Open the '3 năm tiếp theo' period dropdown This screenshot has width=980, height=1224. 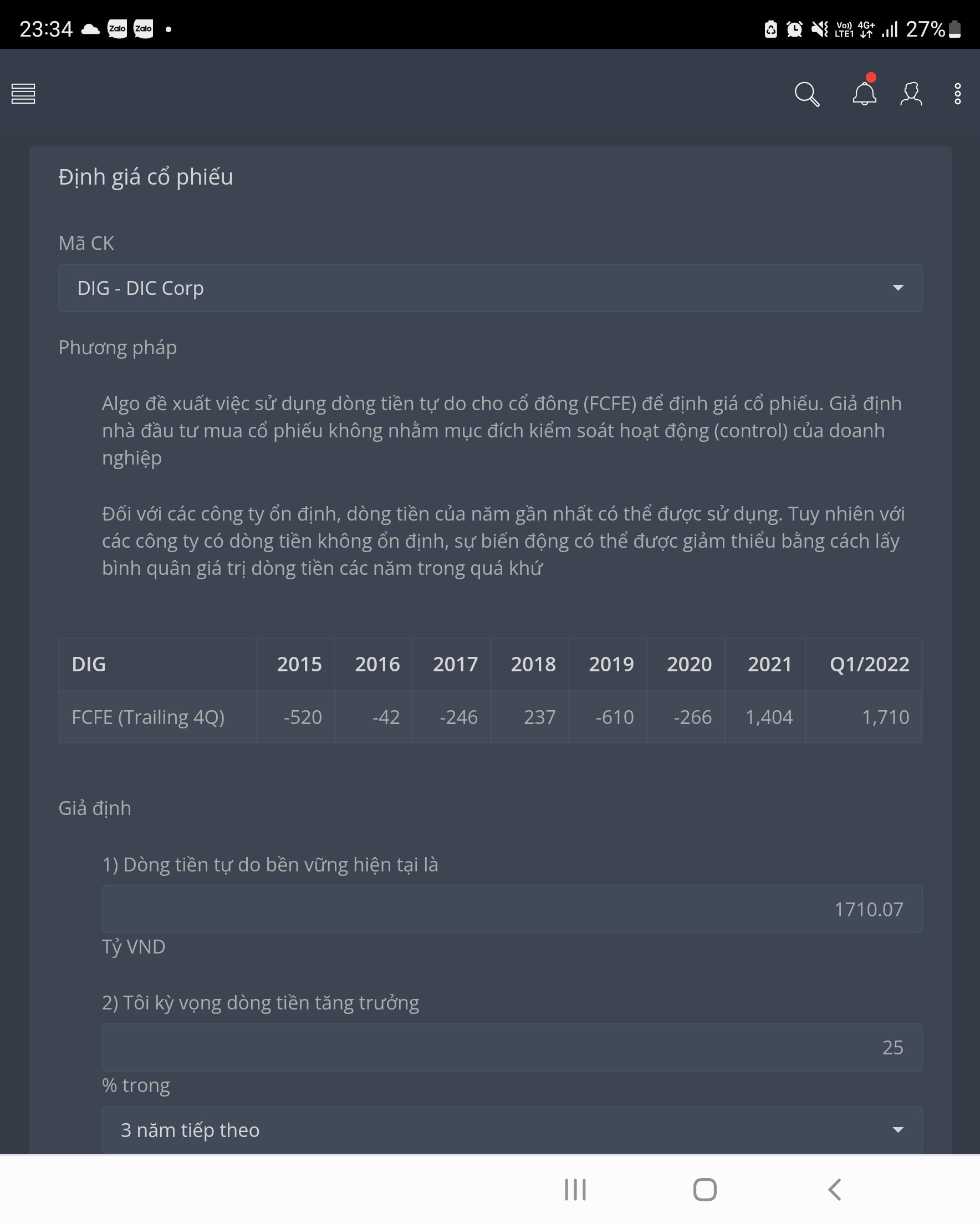(512, 1130)
